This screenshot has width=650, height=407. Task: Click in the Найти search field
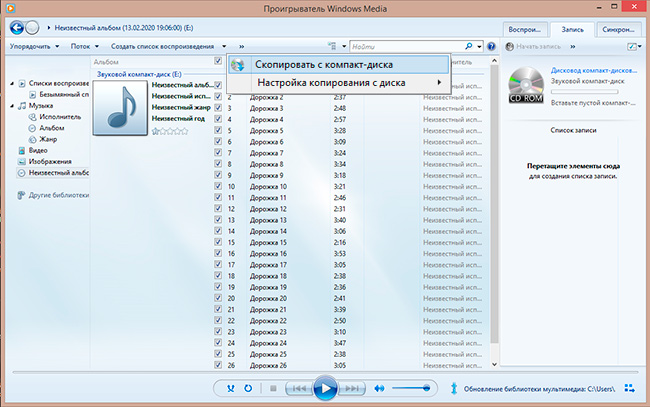point(407,46)
